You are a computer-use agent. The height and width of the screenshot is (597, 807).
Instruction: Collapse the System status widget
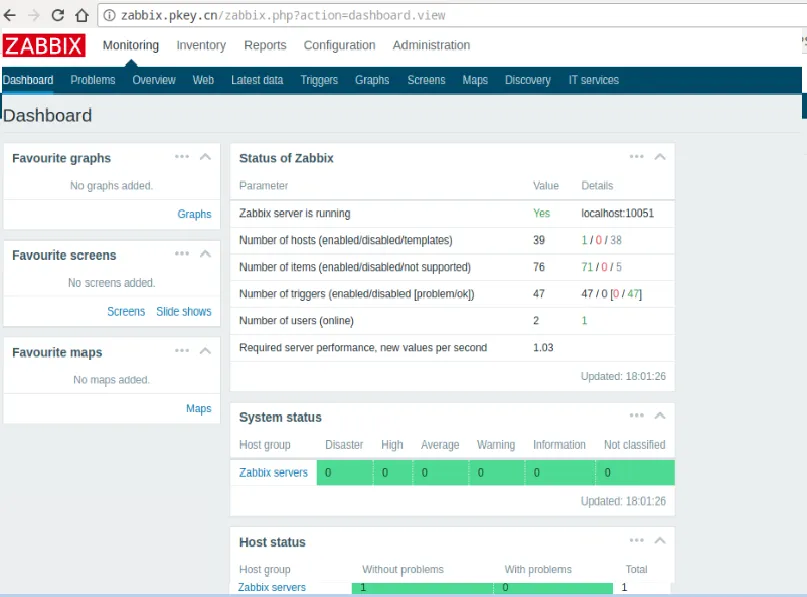(660, 415)
